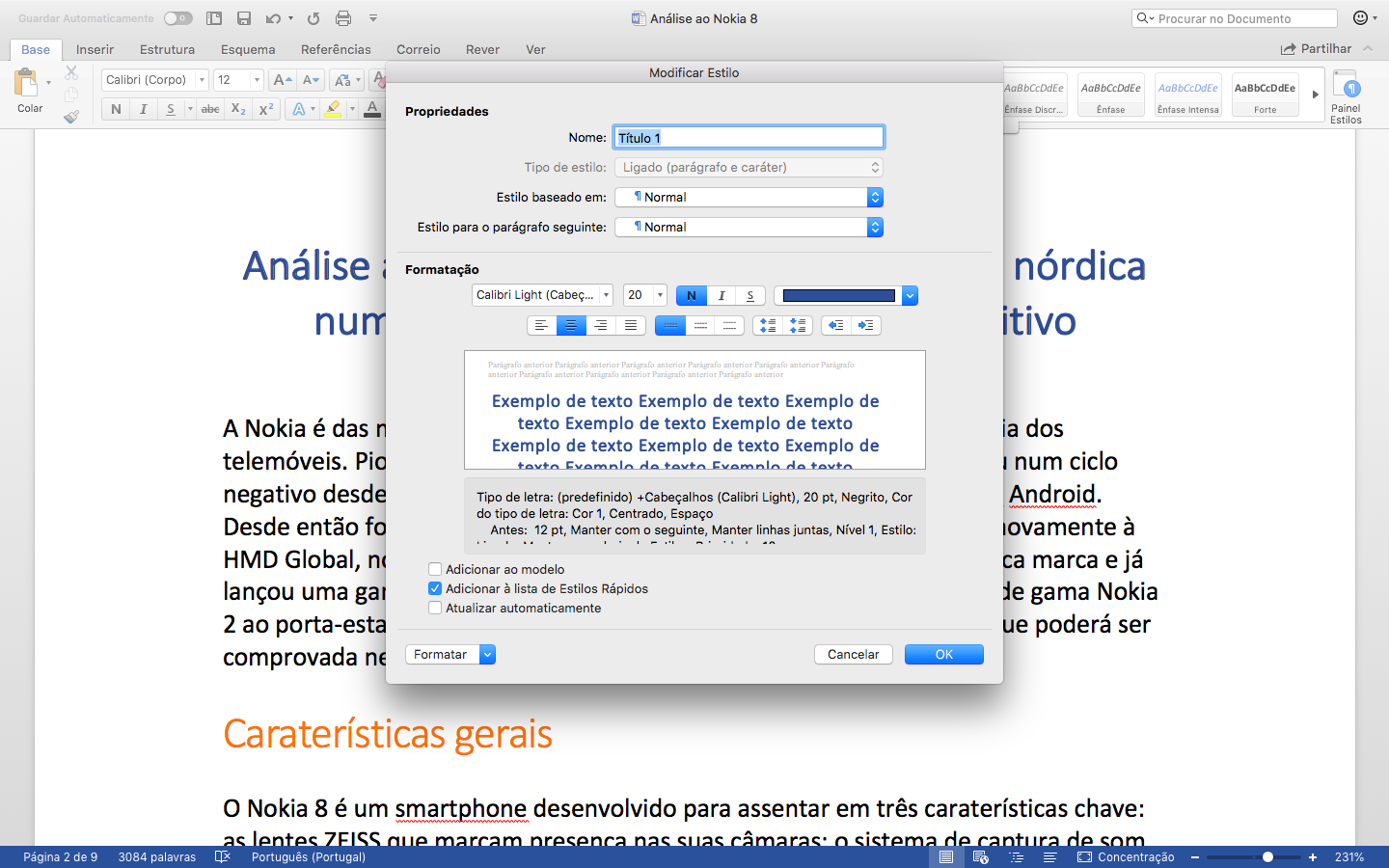Switch to Estrutura tab
1389x868 pixels.
(167, 49)
